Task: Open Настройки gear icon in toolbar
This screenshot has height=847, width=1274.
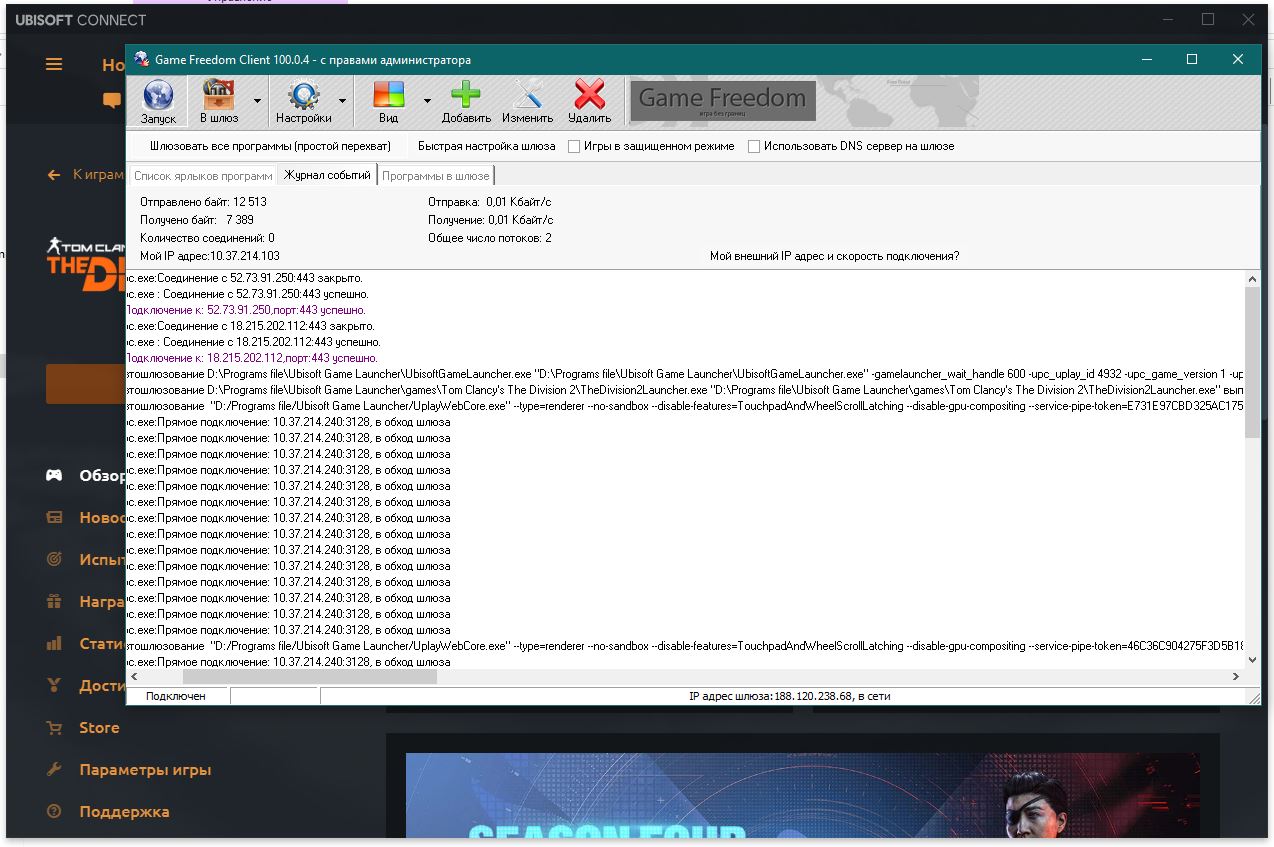Action: pos(303,97)
